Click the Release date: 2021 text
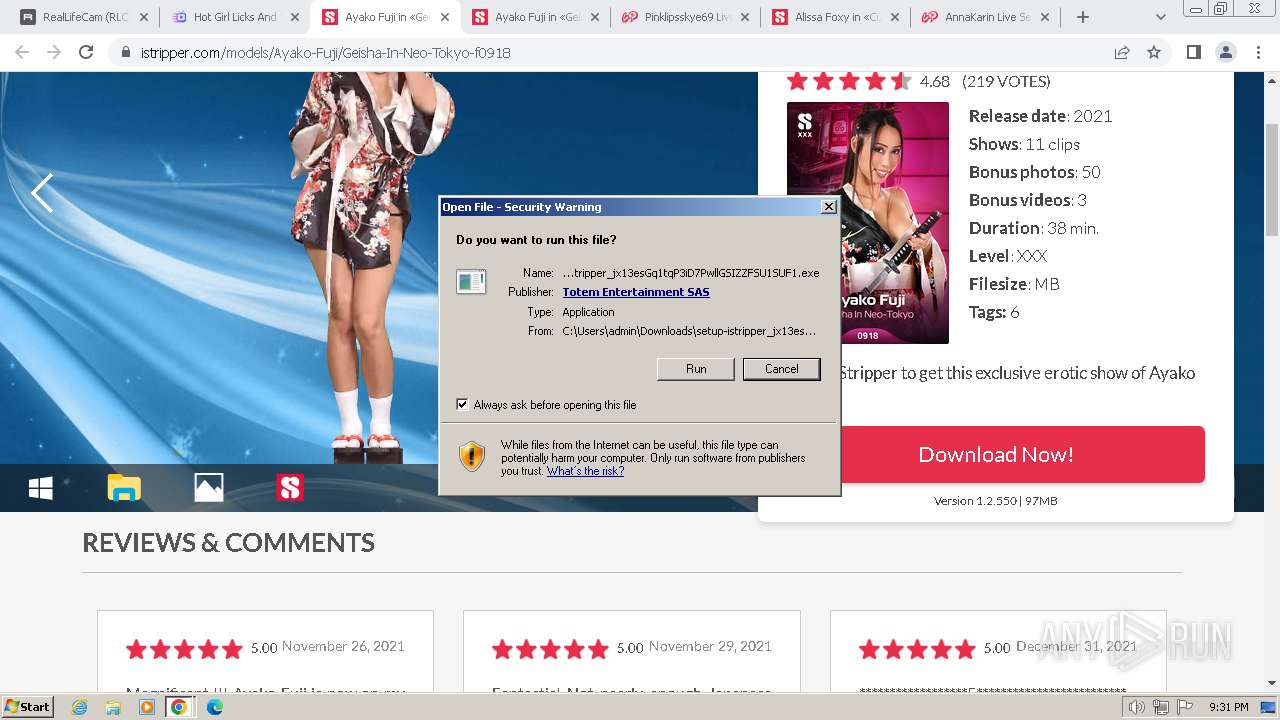The image size is (1280, 720). pos(1040,116)
